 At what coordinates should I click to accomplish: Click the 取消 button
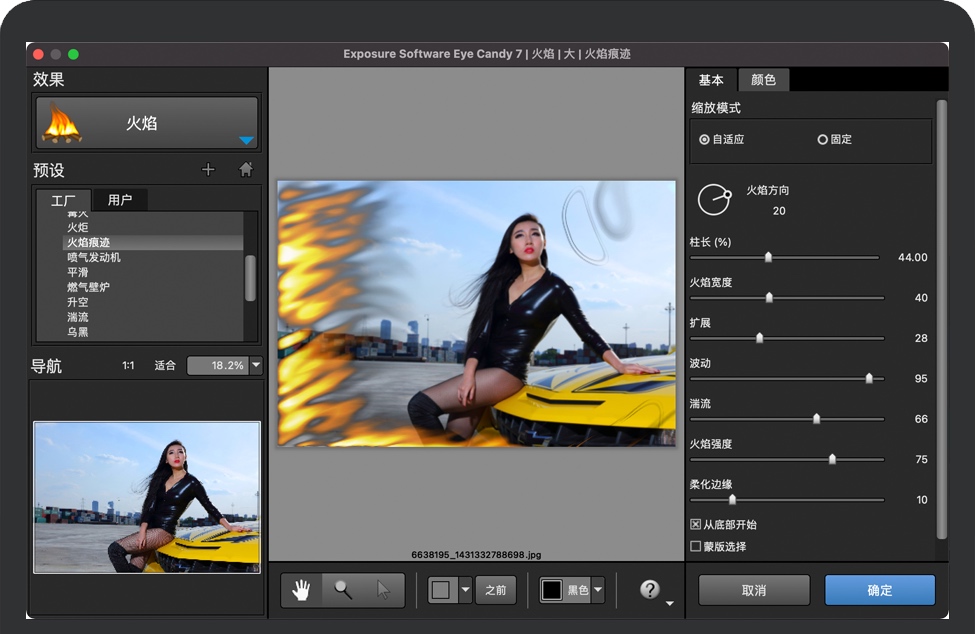[x=753, y=590]
